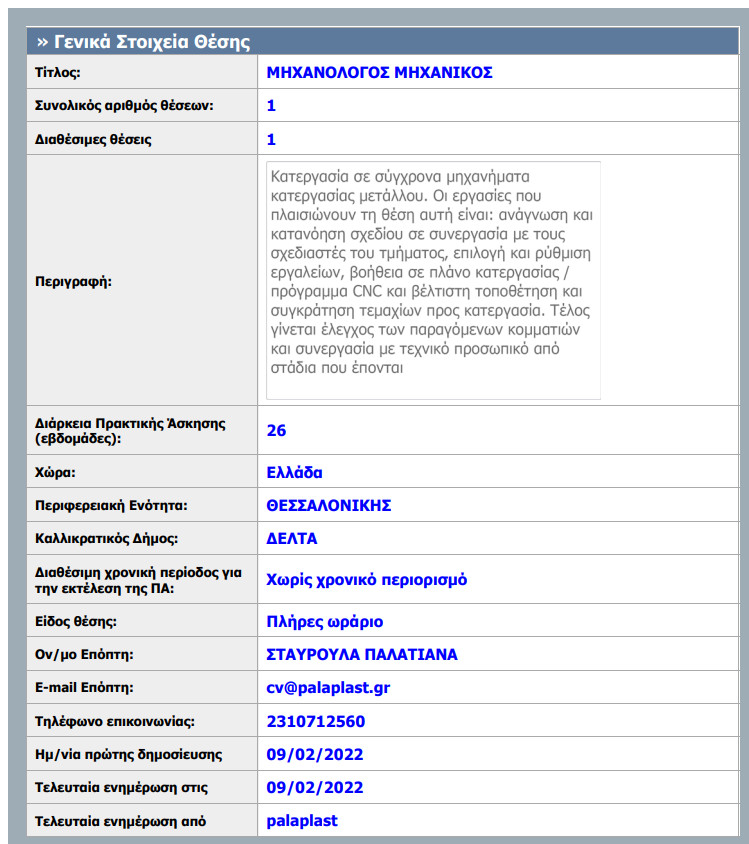
Task: Click the last updated by value palaplast
Action: pyautogui.click(x=302, y=821)
